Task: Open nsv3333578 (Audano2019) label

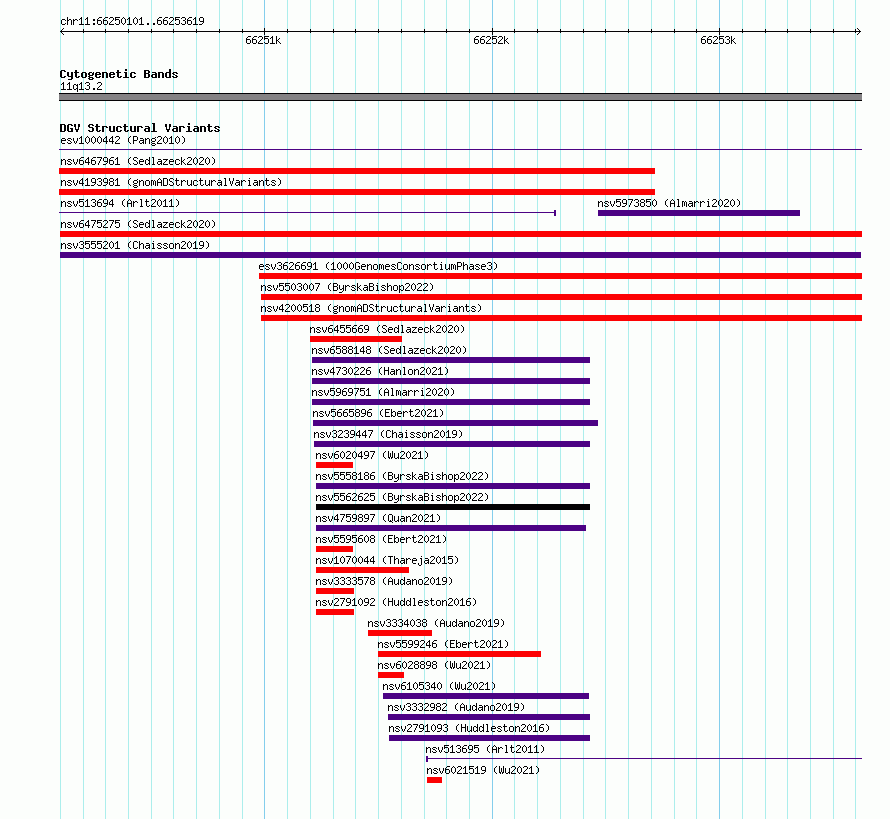Action: click(384, 581)
